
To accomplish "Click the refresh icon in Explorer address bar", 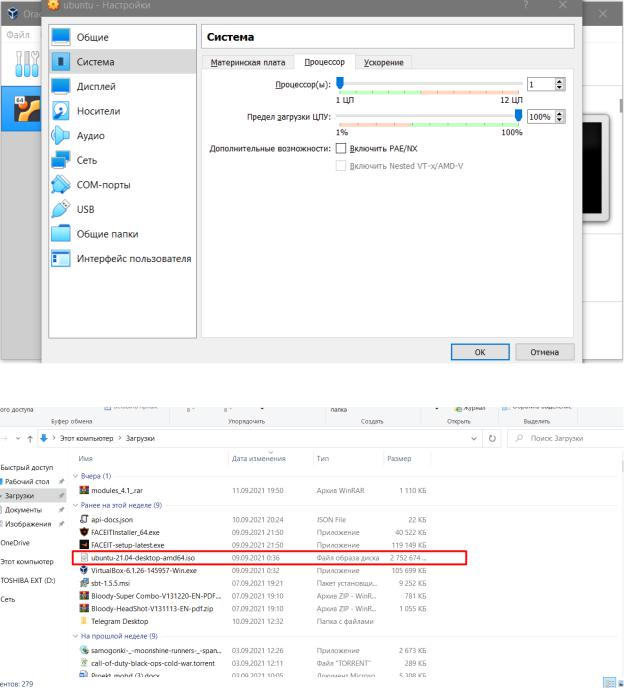I will (492, 438).
